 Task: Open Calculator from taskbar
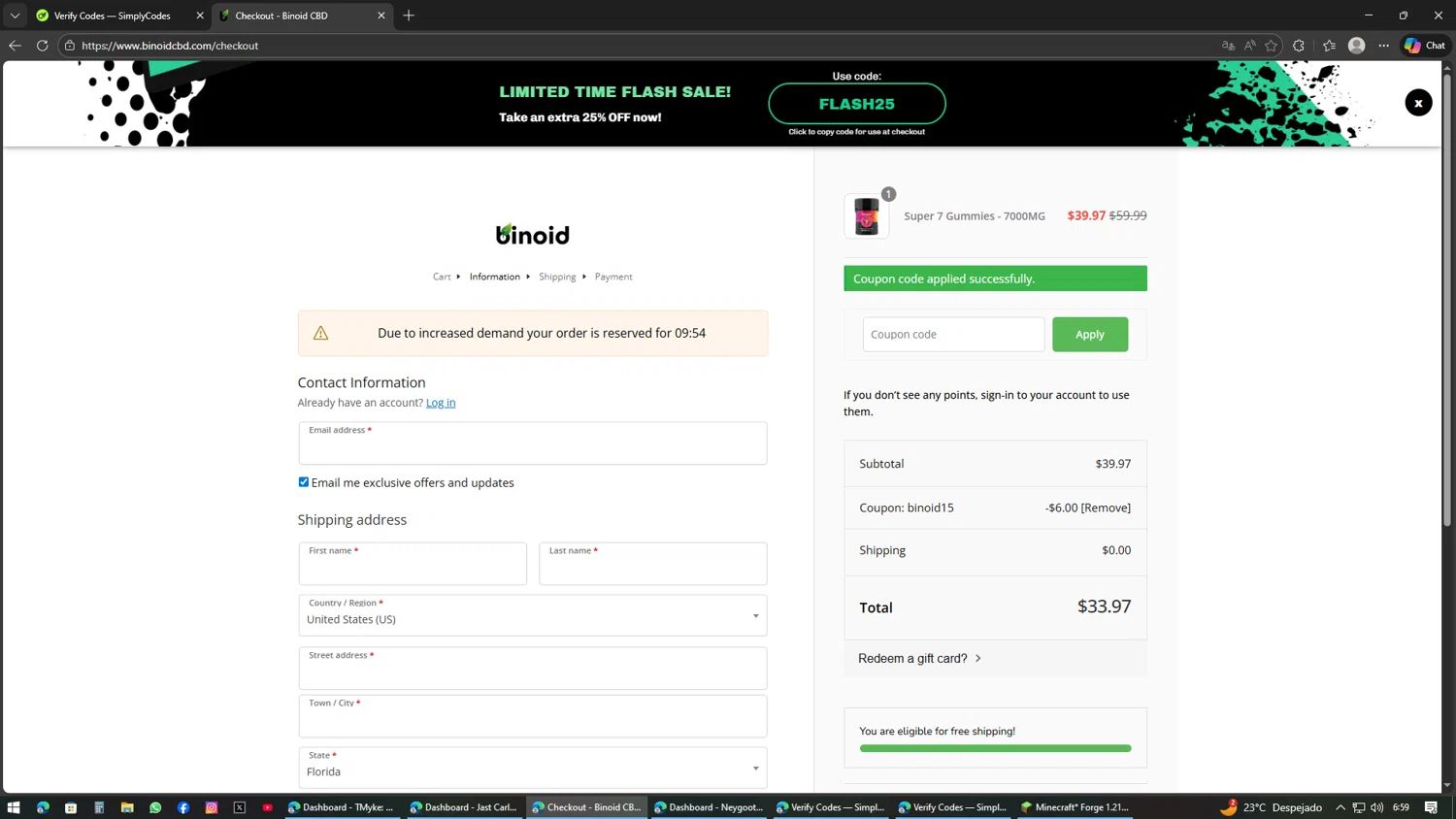tap(99, 807)
